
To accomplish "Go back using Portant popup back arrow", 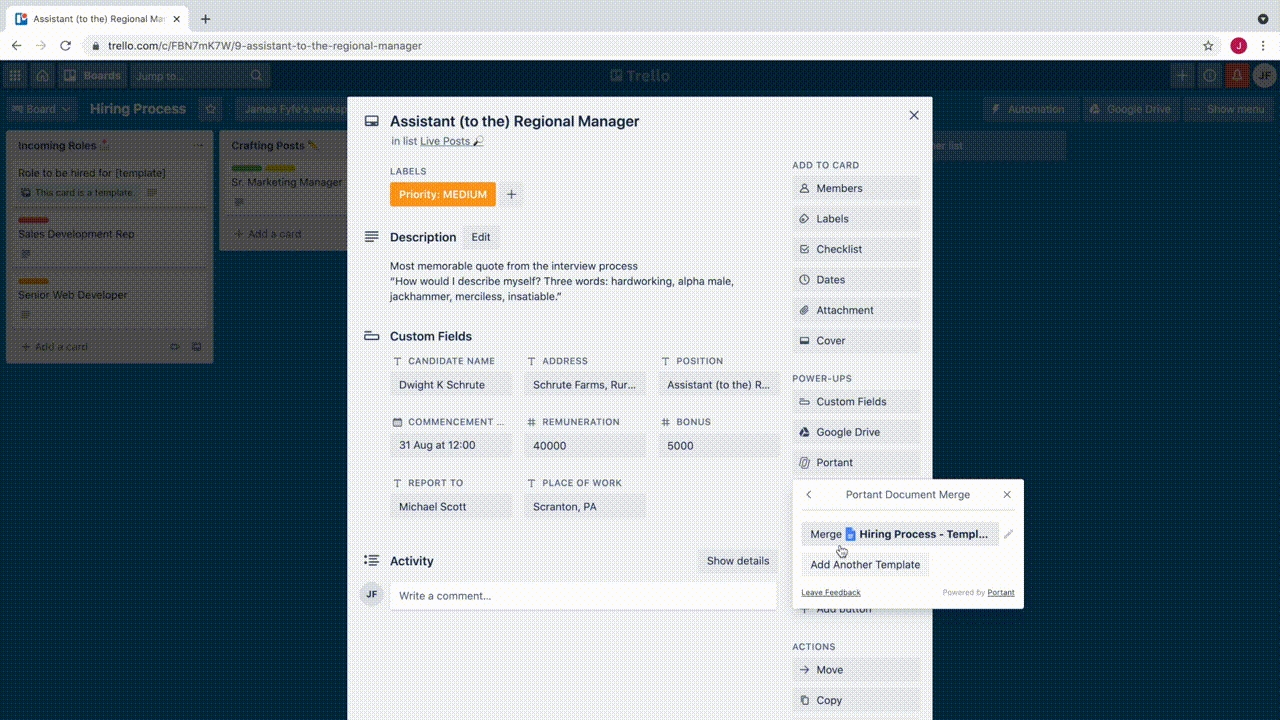I will 809,494.
